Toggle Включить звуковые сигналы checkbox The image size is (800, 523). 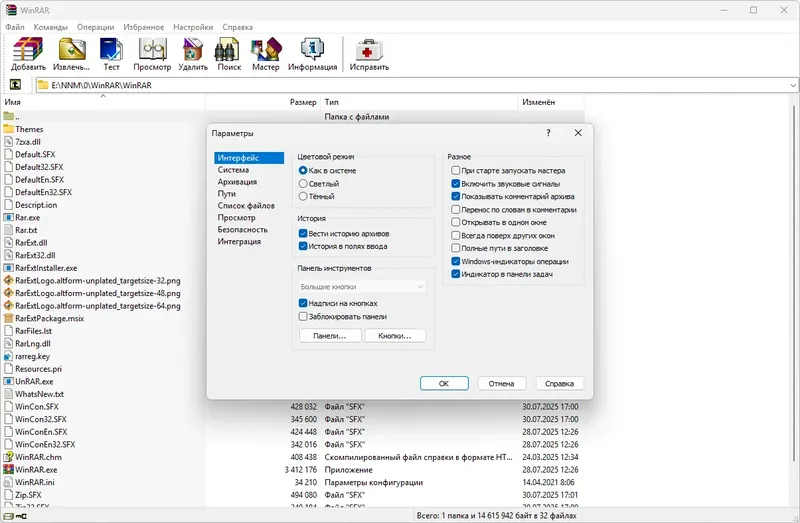click(x=456, y=183)
